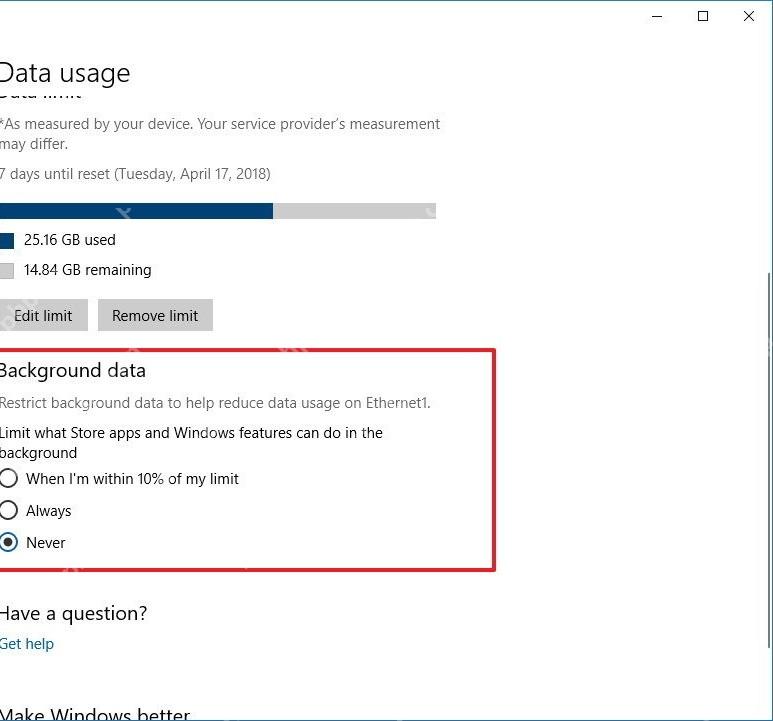
Task: Click the As measured by your device note
Action: (220, 134)
